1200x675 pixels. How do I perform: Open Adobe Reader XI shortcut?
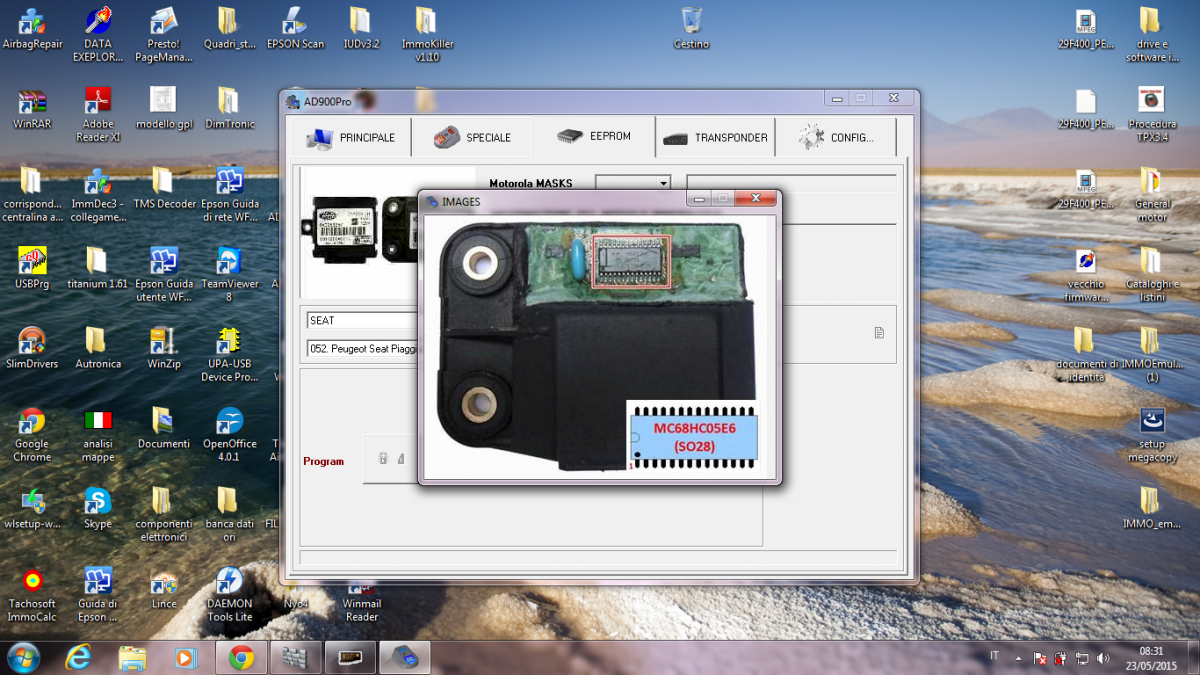click(98, 113)
